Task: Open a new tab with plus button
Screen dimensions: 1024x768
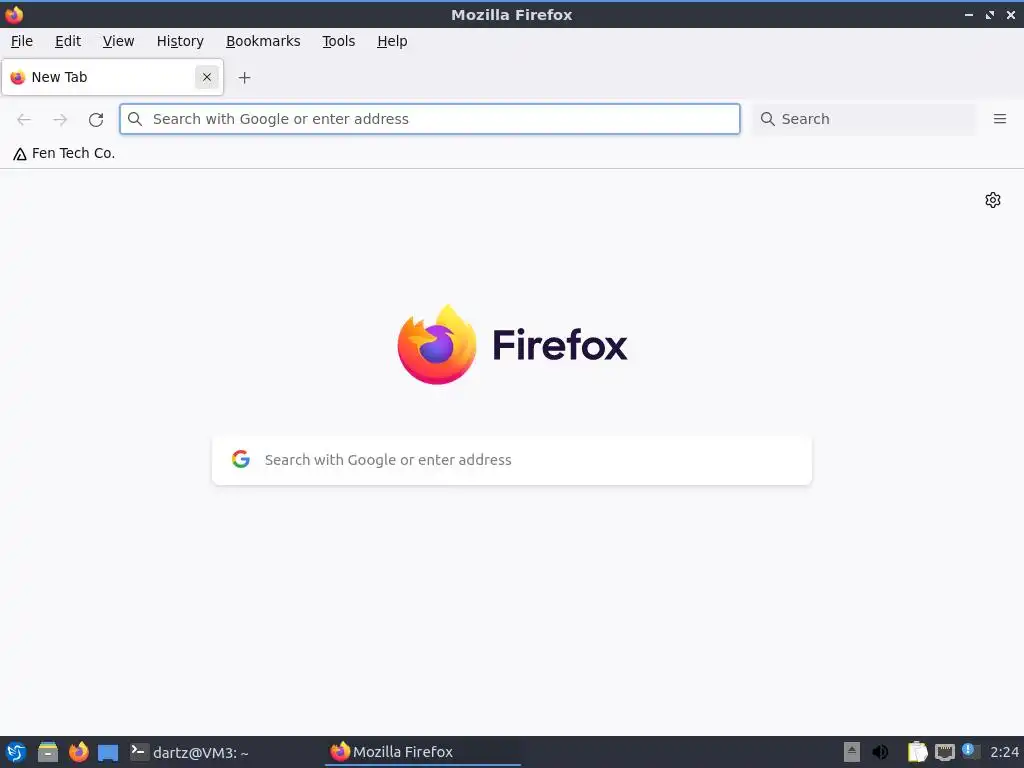Action: (244, 78)
